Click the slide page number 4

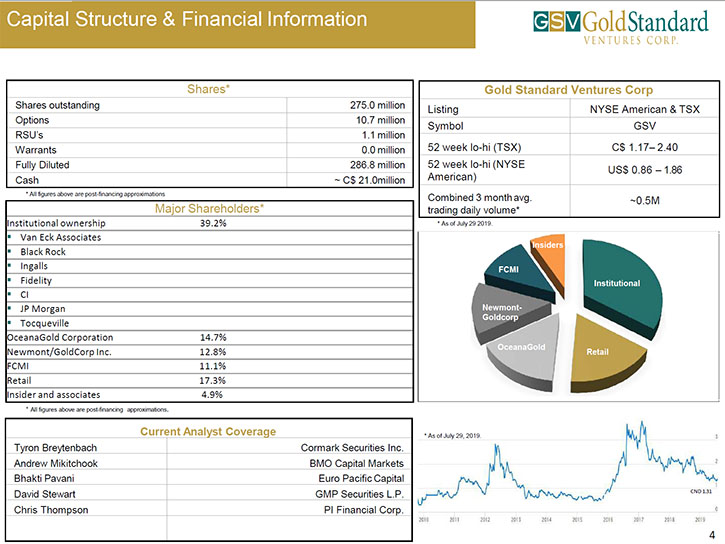(712, 535)
